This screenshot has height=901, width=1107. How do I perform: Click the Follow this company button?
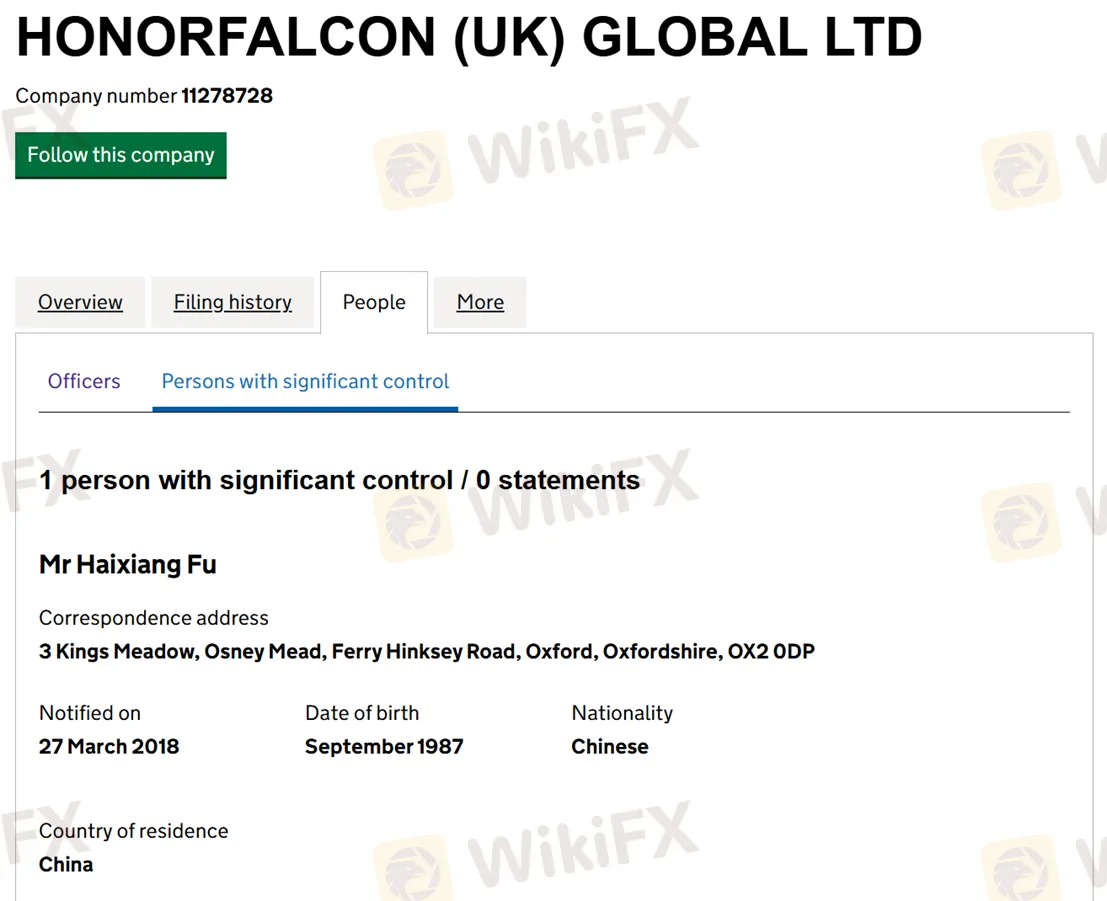[121, 155]
